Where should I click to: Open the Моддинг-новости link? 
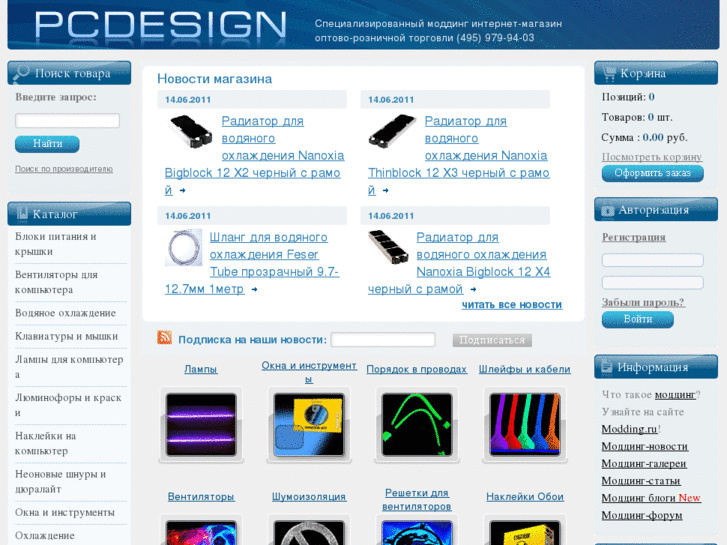[x=645, y=447]
